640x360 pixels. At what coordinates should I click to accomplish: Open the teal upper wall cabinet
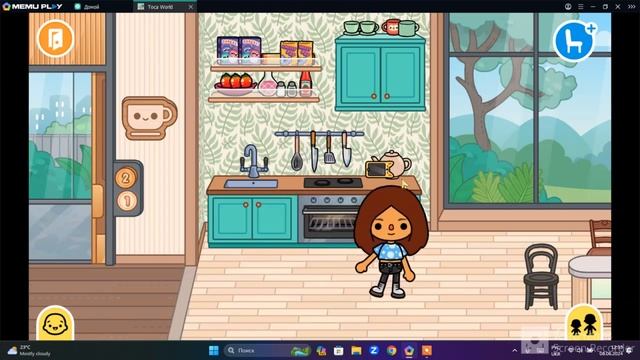coord(380,74)
